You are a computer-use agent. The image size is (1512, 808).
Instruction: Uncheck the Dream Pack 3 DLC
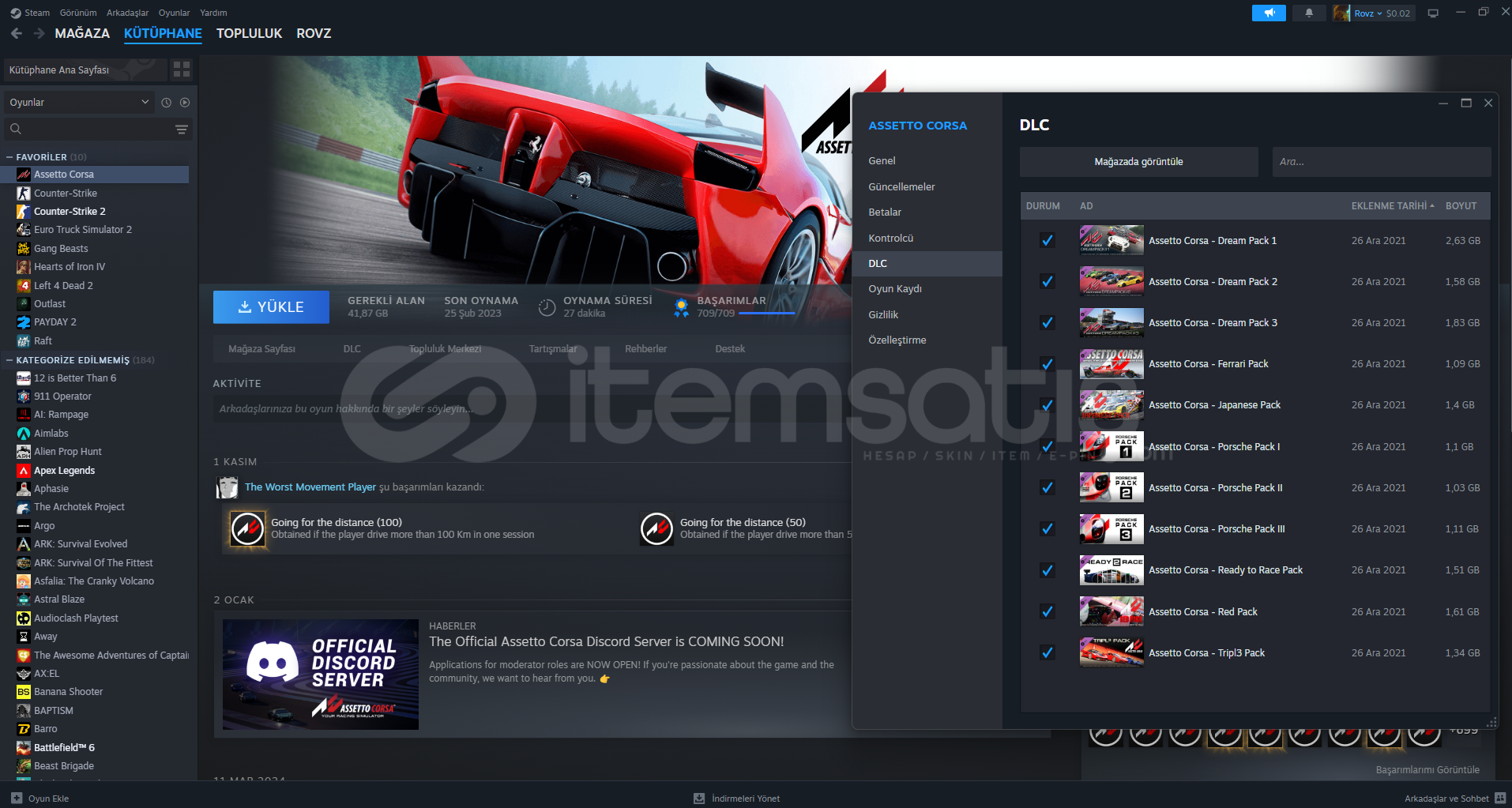point(1047,322)
